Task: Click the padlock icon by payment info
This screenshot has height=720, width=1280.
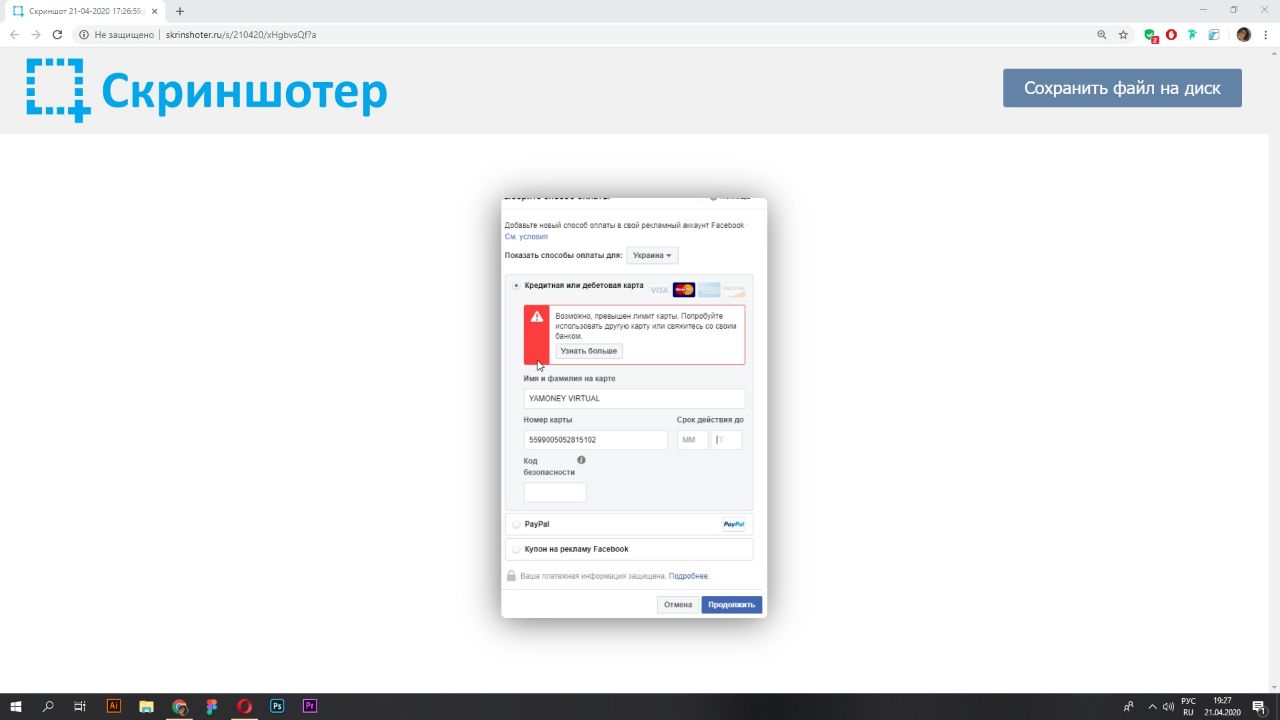Action: point(511,576)
